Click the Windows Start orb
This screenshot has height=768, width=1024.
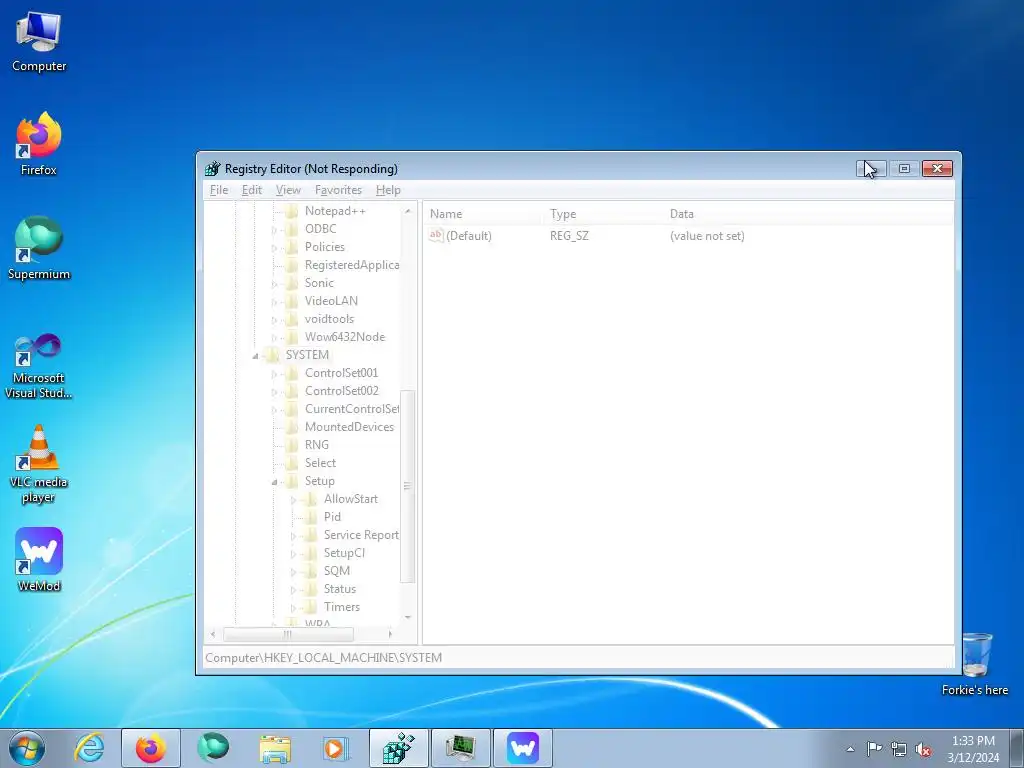[x=27, y=748]
